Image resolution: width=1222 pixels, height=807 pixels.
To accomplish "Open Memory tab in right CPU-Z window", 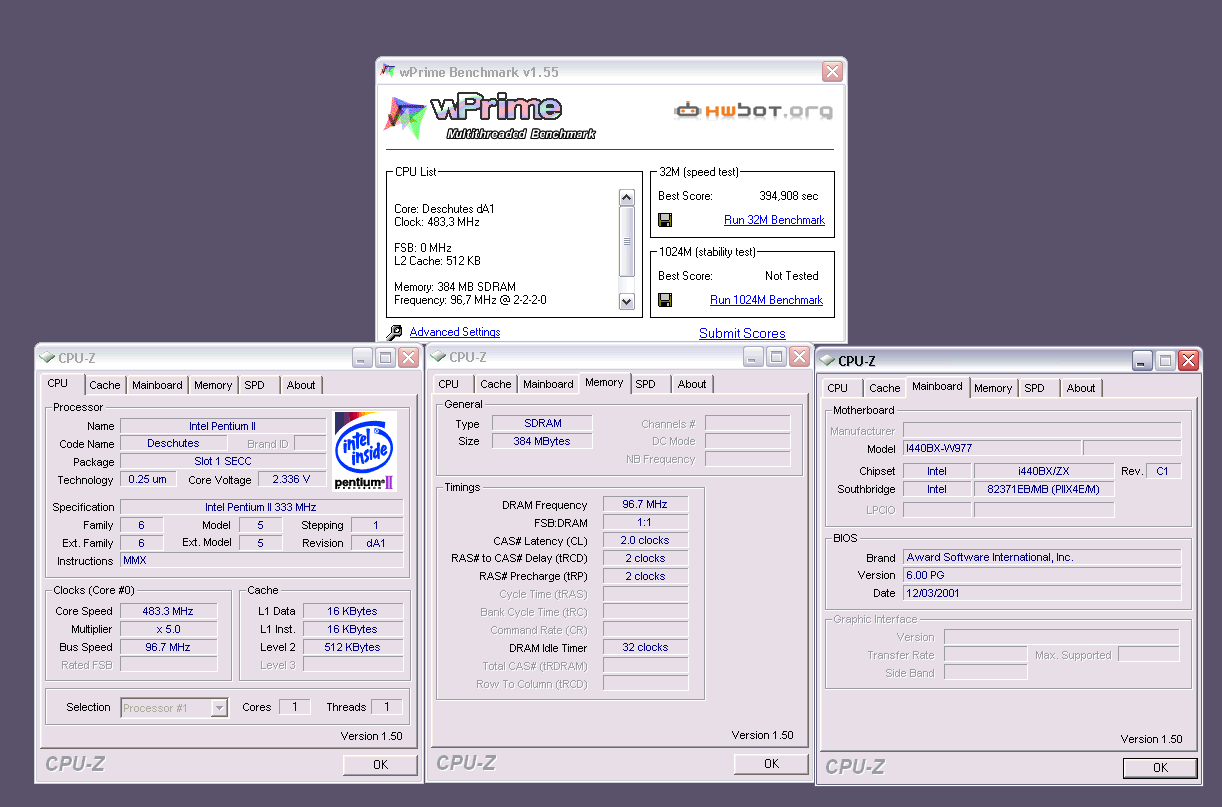I will tap(993, 388).
